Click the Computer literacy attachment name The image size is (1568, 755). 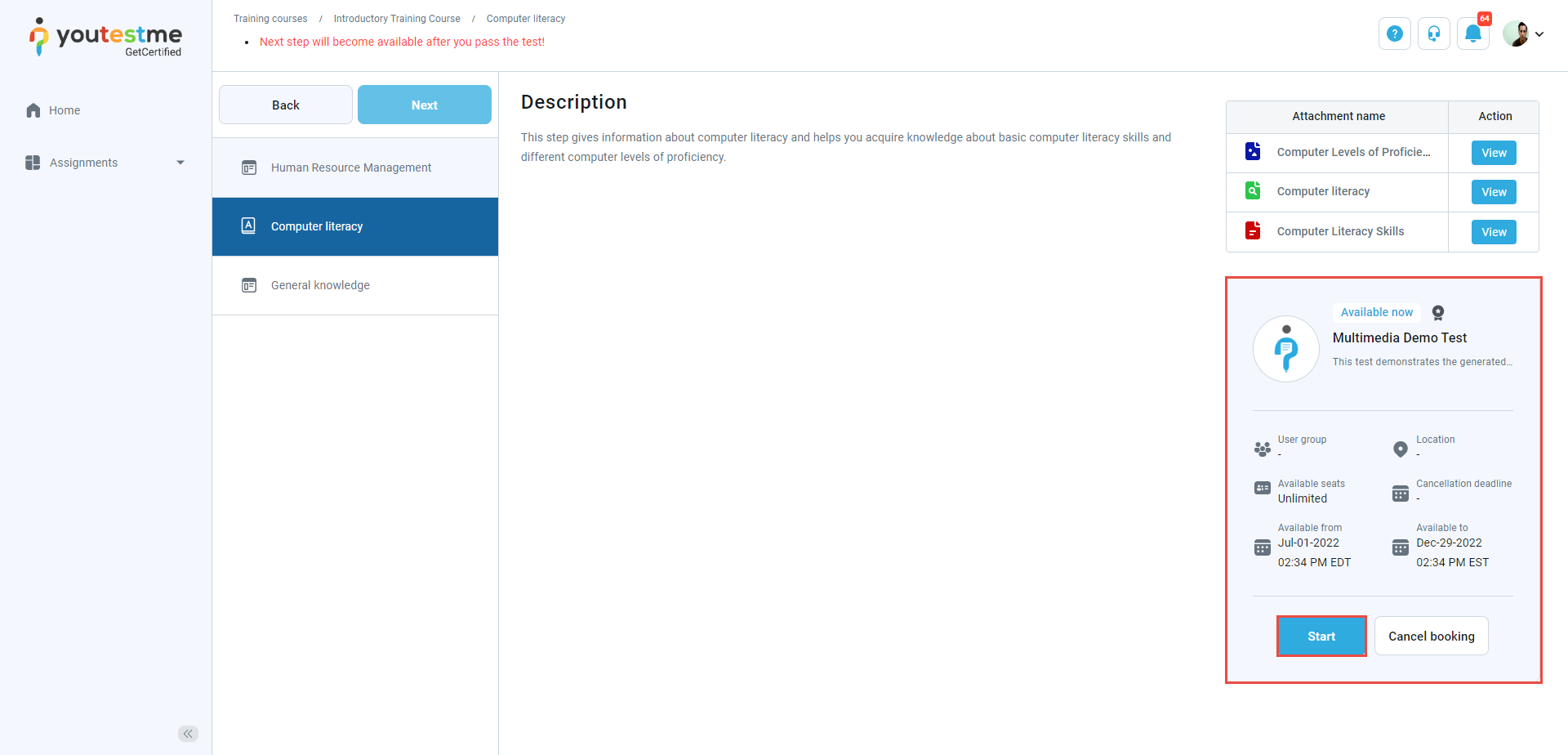point(1323,191)
